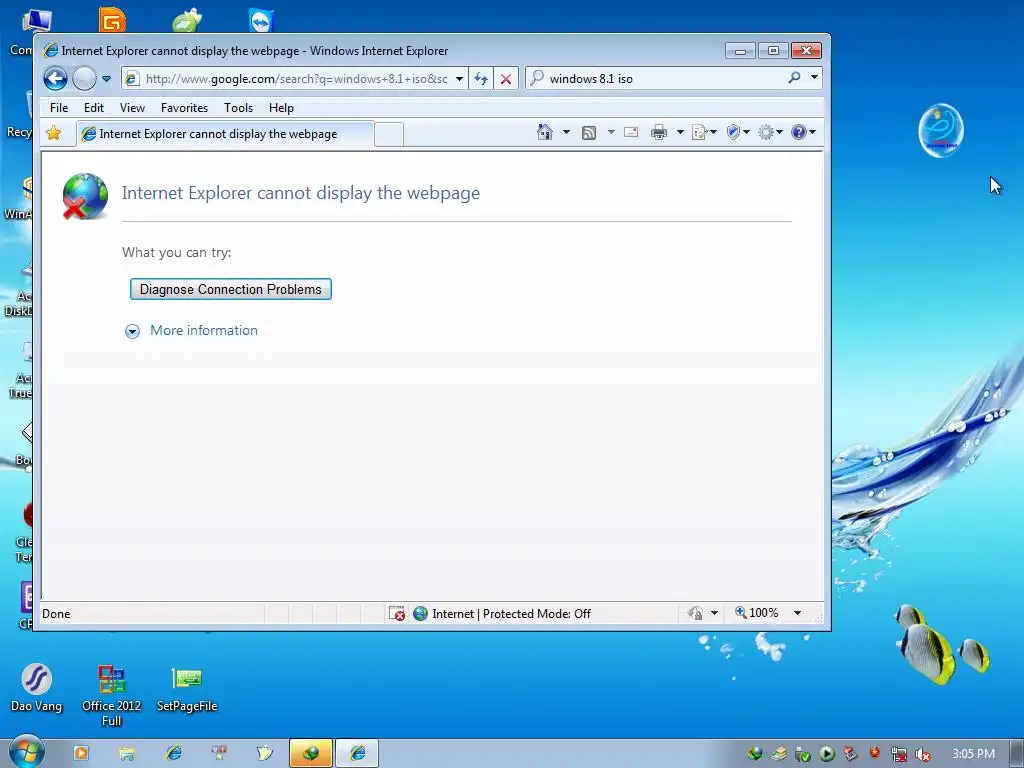Open the Tools menu

click(x=238, y=108)
